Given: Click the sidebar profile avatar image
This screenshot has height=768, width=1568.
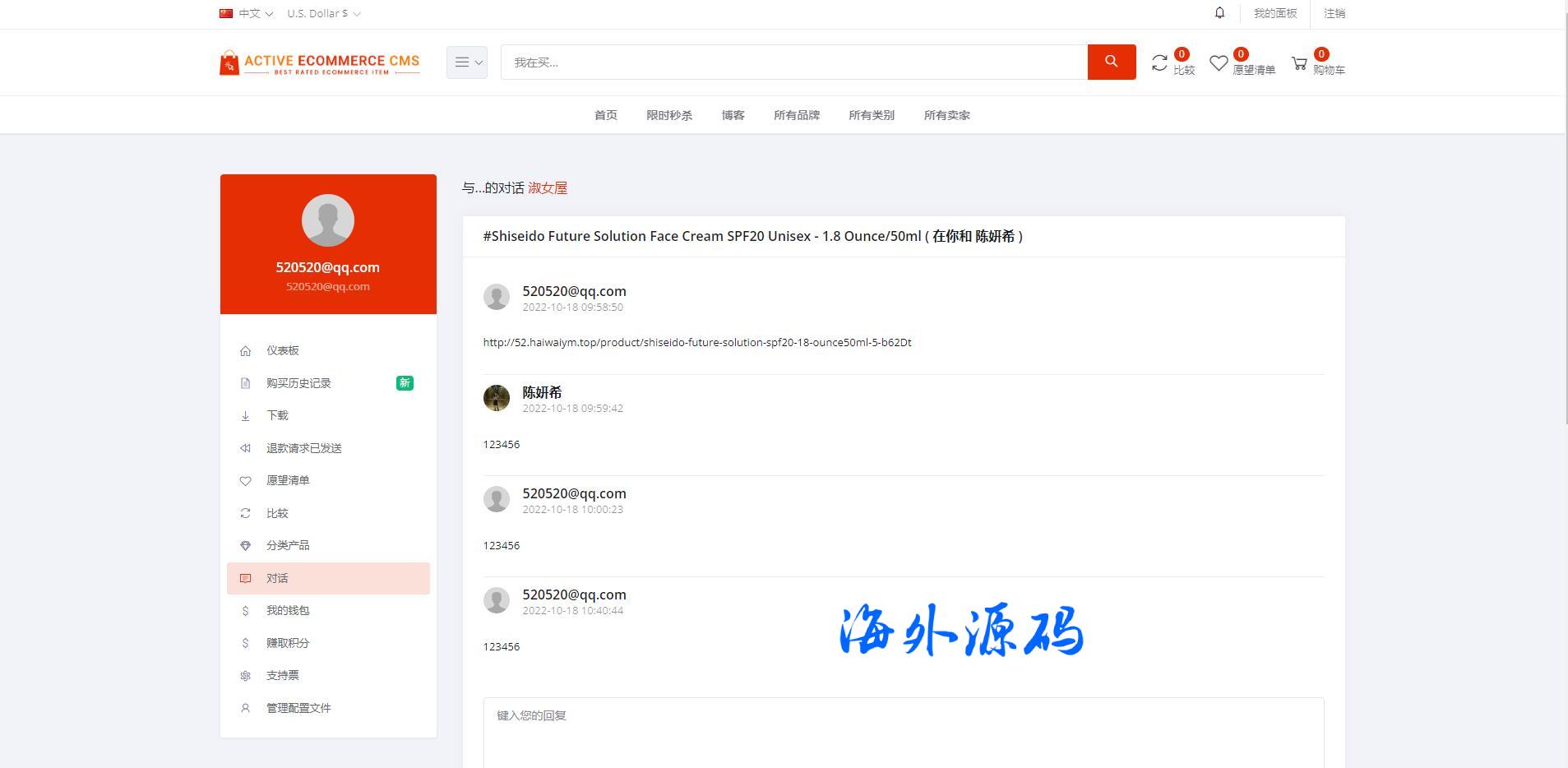Looking at the screenshot, I should tap(327, 220).
